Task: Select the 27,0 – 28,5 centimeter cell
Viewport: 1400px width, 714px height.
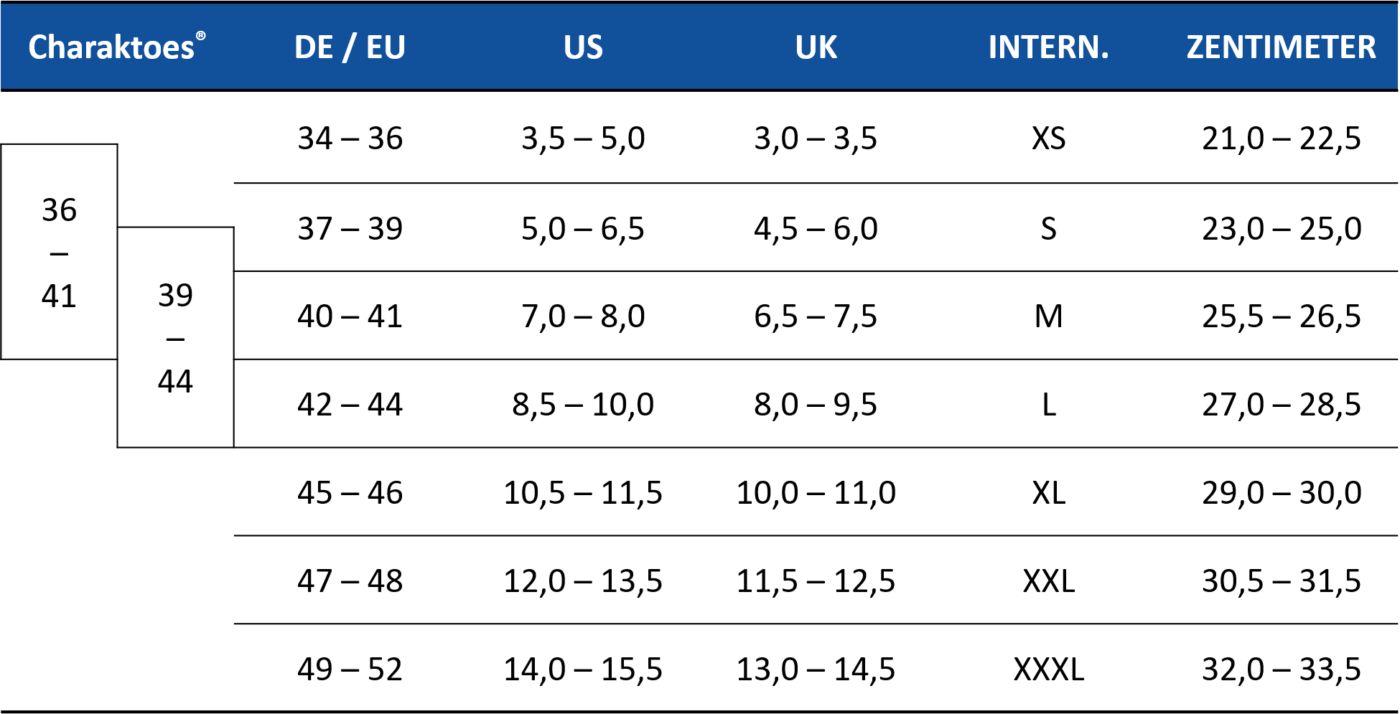Action: [x=1281, y=405]
